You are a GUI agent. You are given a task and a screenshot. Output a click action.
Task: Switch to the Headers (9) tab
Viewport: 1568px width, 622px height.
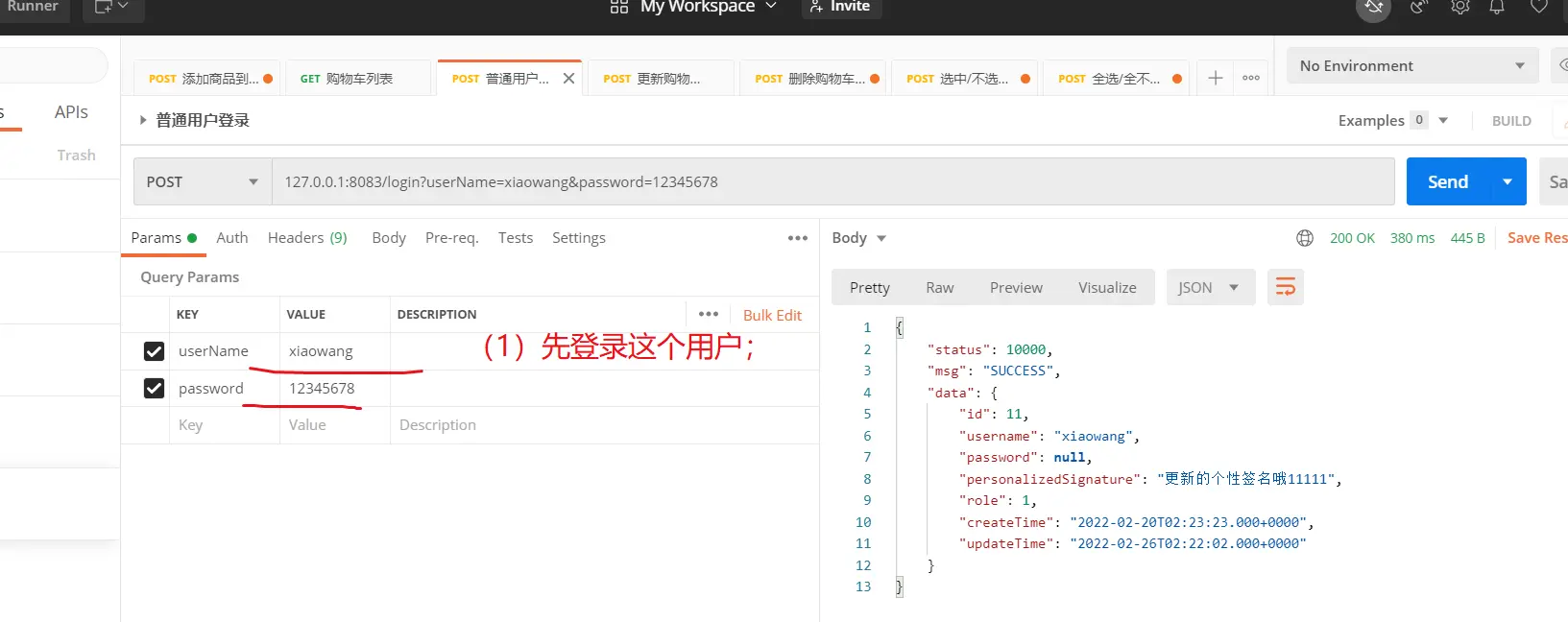pyautogui.click(x=307, y=238)
